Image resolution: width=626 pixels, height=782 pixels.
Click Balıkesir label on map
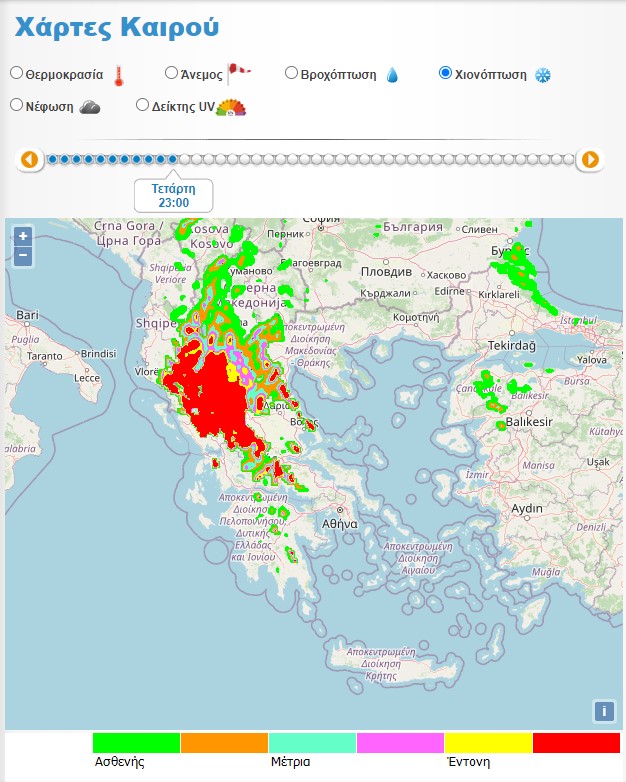[529, 422]
